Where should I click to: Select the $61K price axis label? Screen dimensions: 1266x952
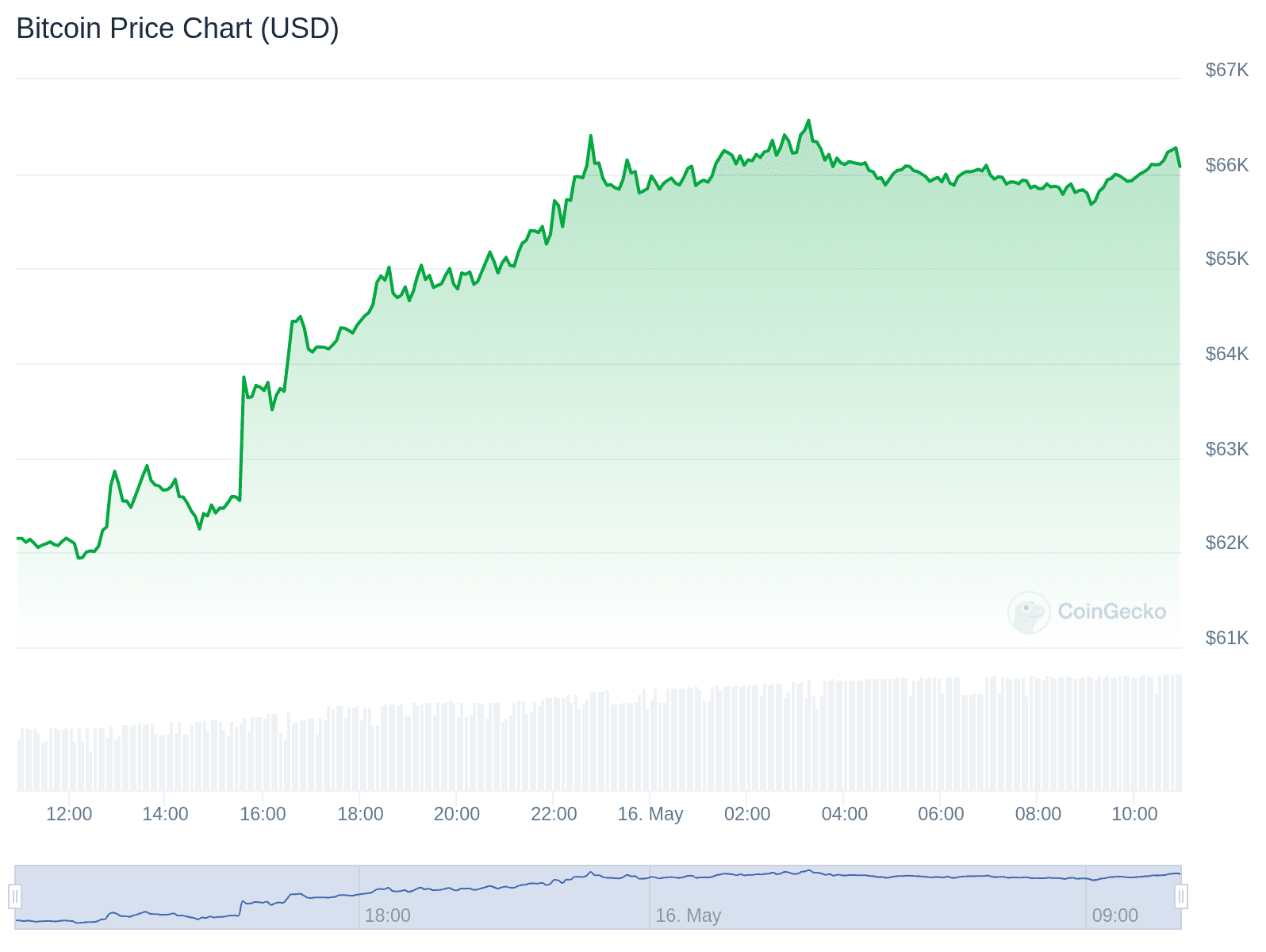click(1226, 638)
